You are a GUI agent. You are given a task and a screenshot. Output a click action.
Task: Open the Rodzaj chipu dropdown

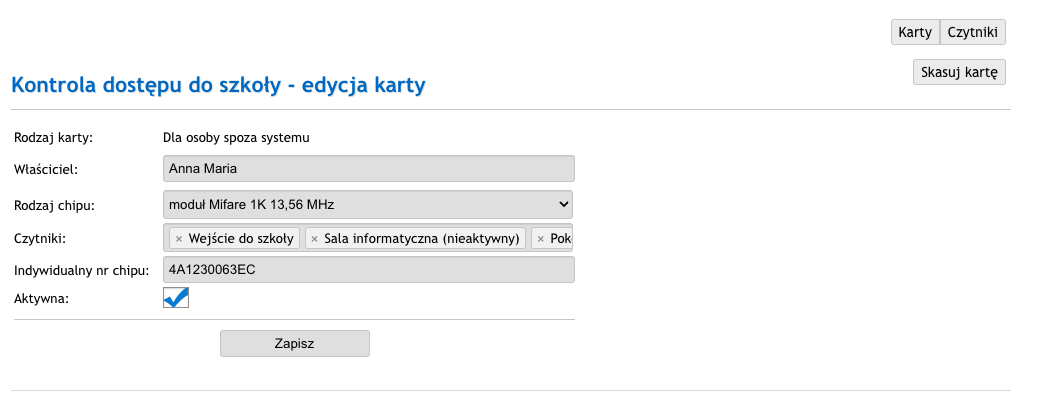pos(368,204)
